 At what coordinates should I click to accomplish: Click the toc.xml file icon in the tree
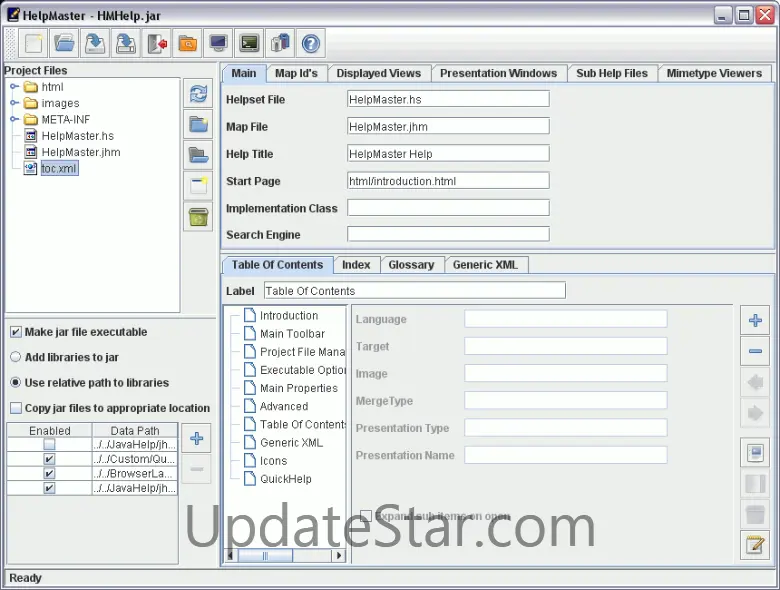[31, 169]
